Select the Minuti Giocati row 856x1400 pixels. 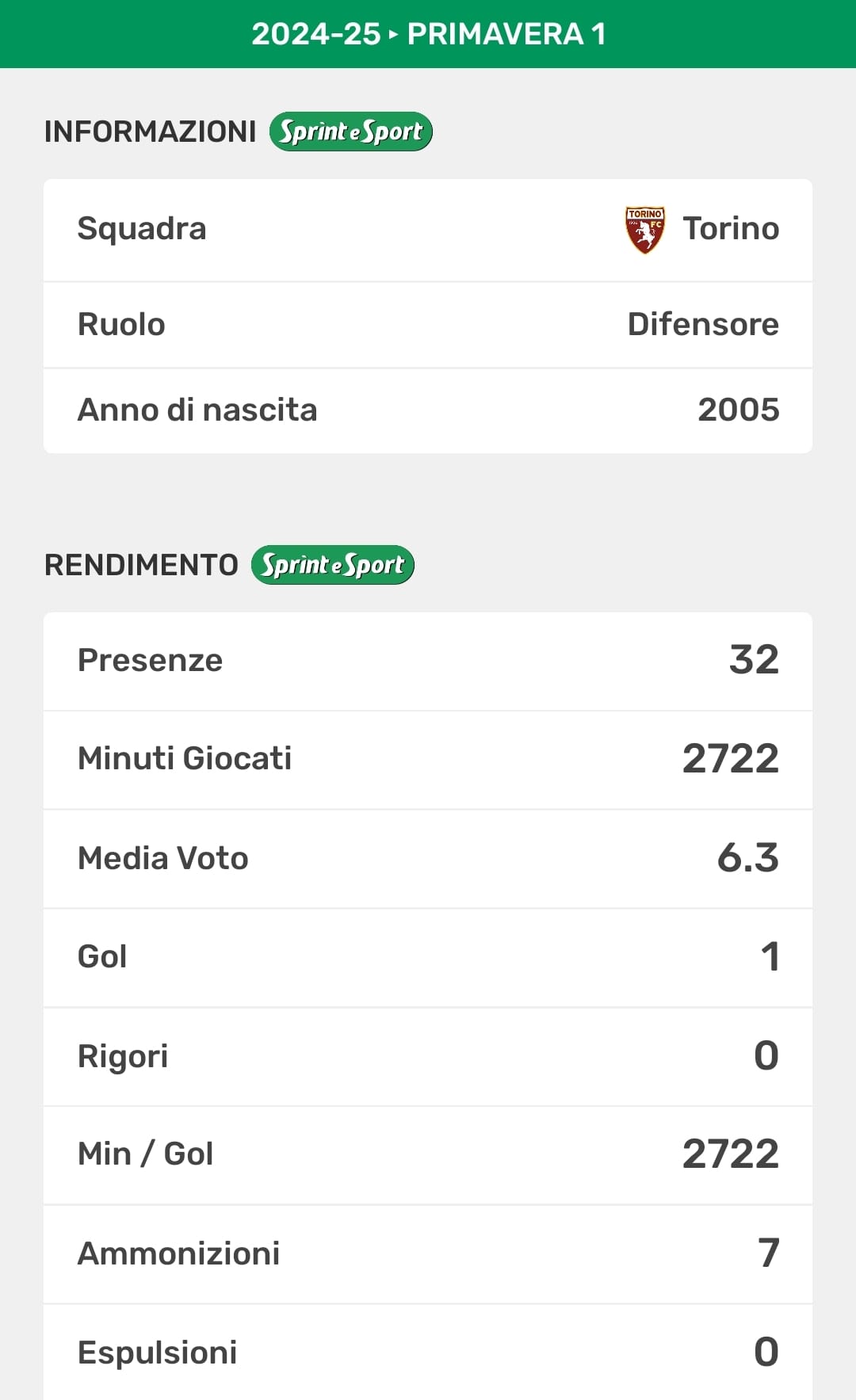pos(428,759)
